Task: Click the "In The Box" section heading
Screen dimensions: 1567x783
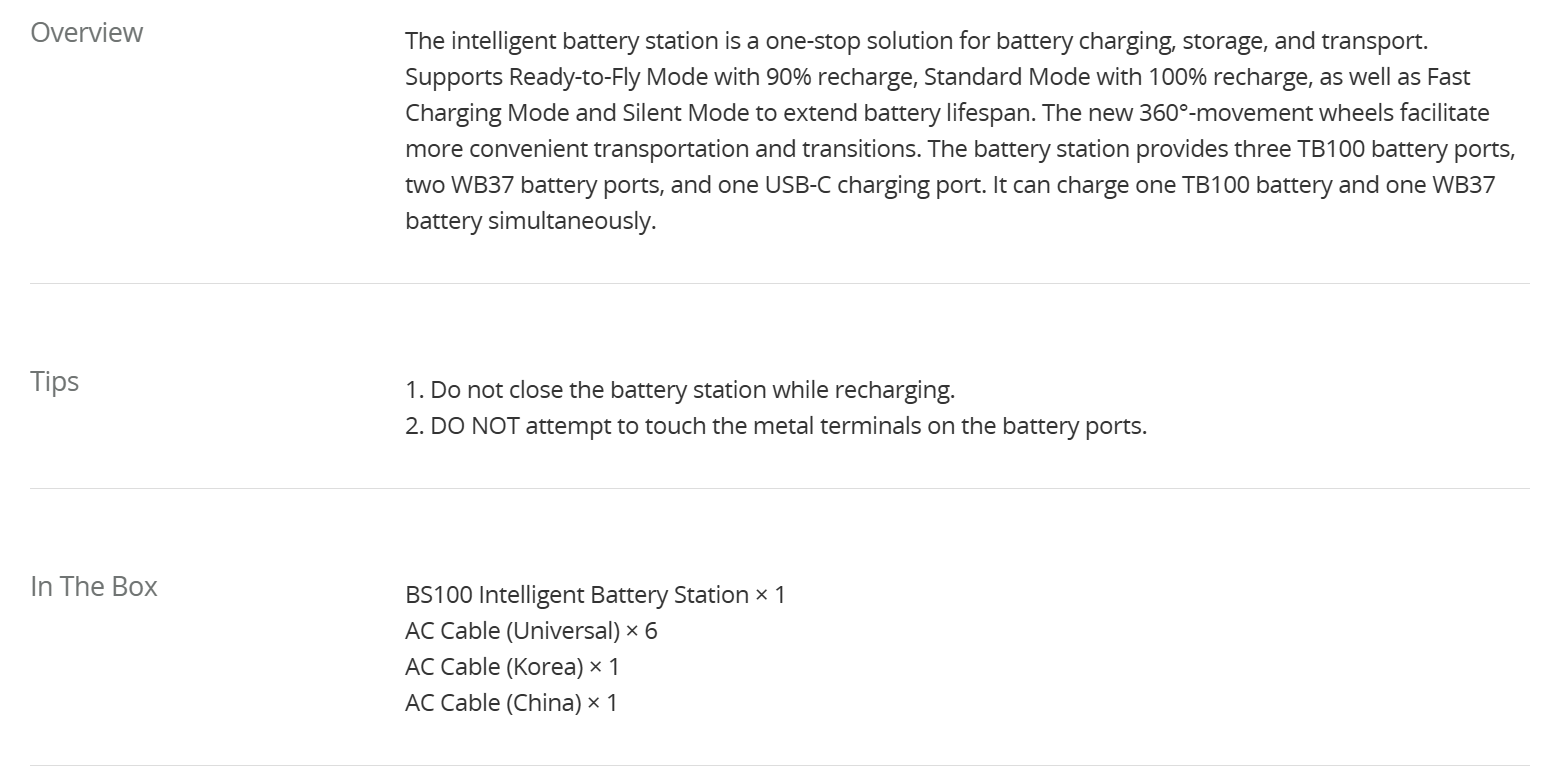Action: (94, 586)
